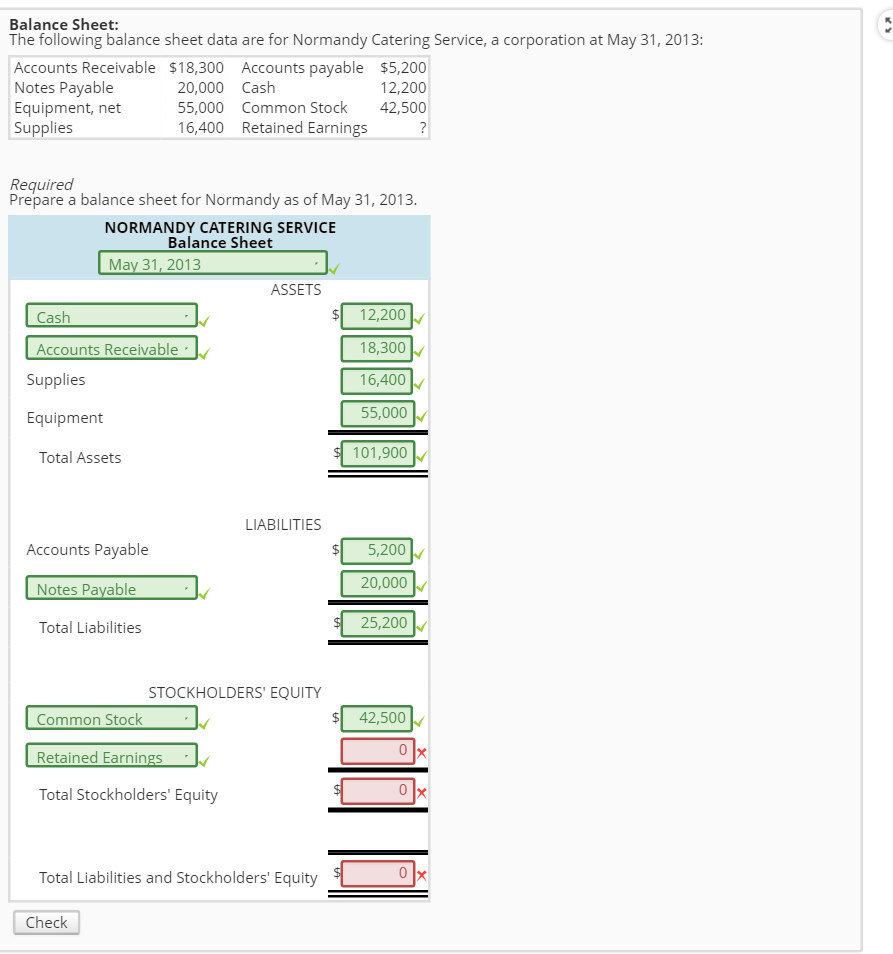Click the expand icon at top right
The width and height of the screenshot is (893, 954).
tap(882, 26)
